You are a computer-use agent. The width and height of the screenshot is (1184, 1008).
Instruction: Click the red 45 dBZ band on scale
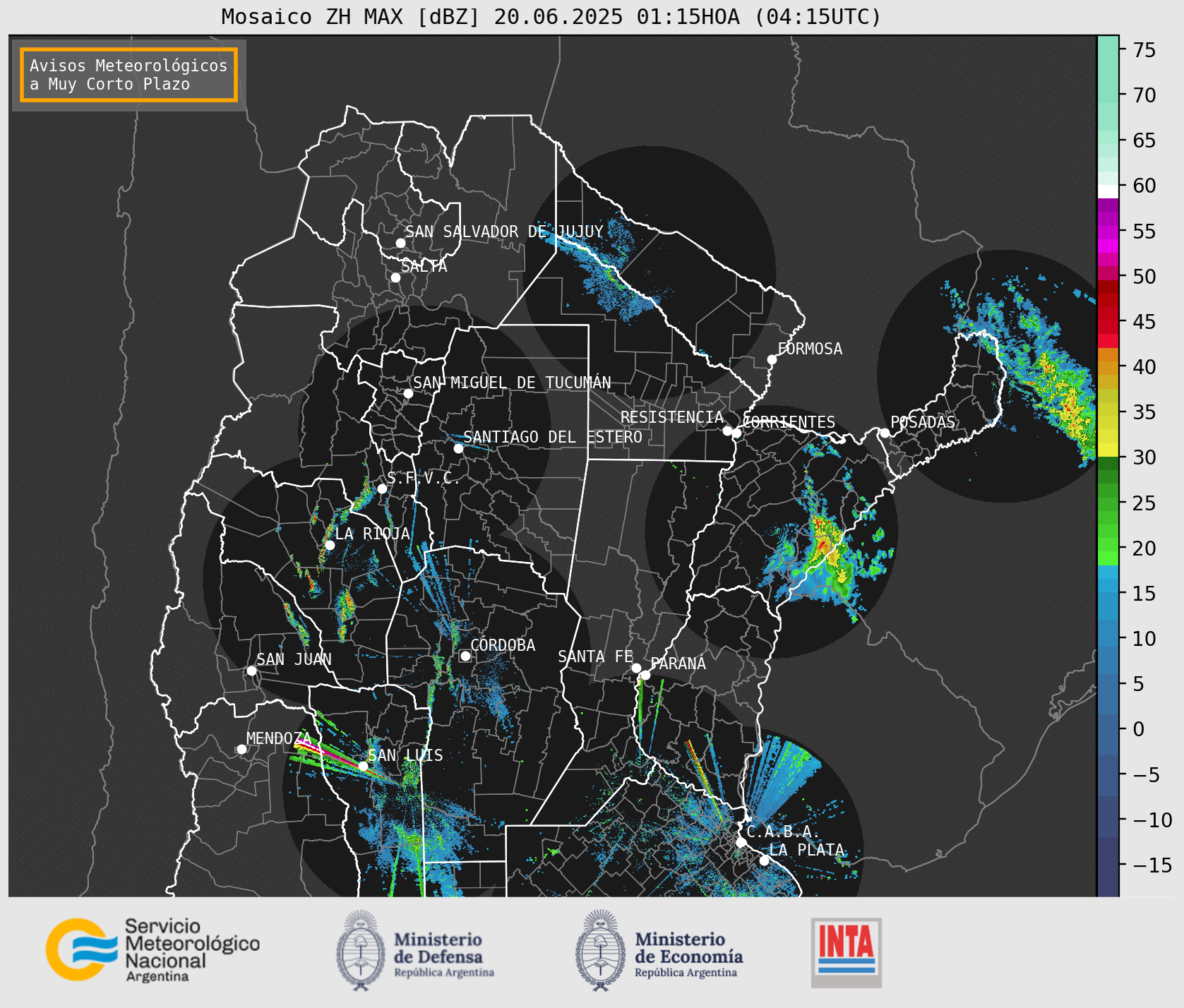click(x=1108, y=322)
